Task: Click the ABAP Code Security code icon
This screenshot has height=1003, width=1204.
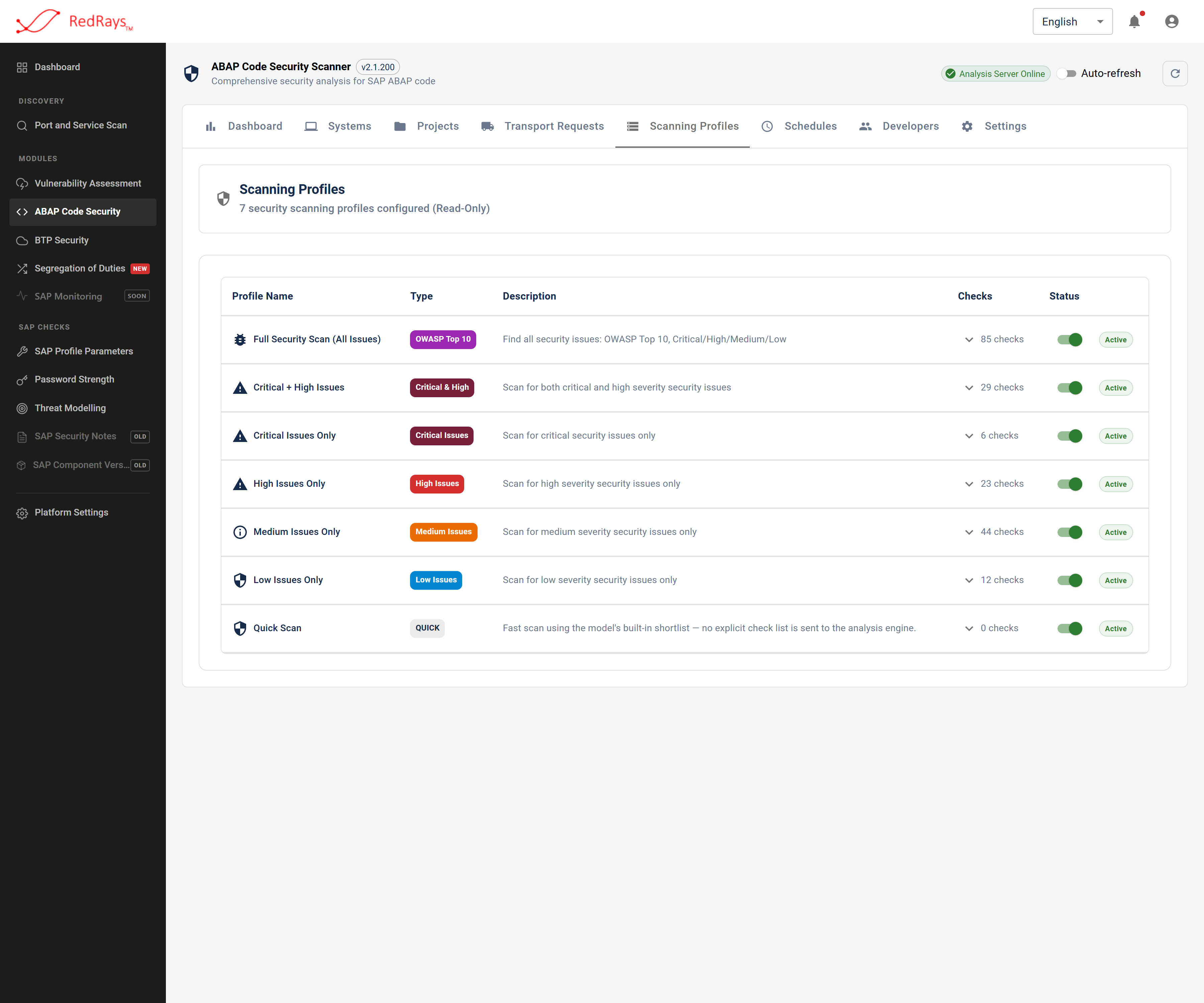Action: click(x=22, y=212)
